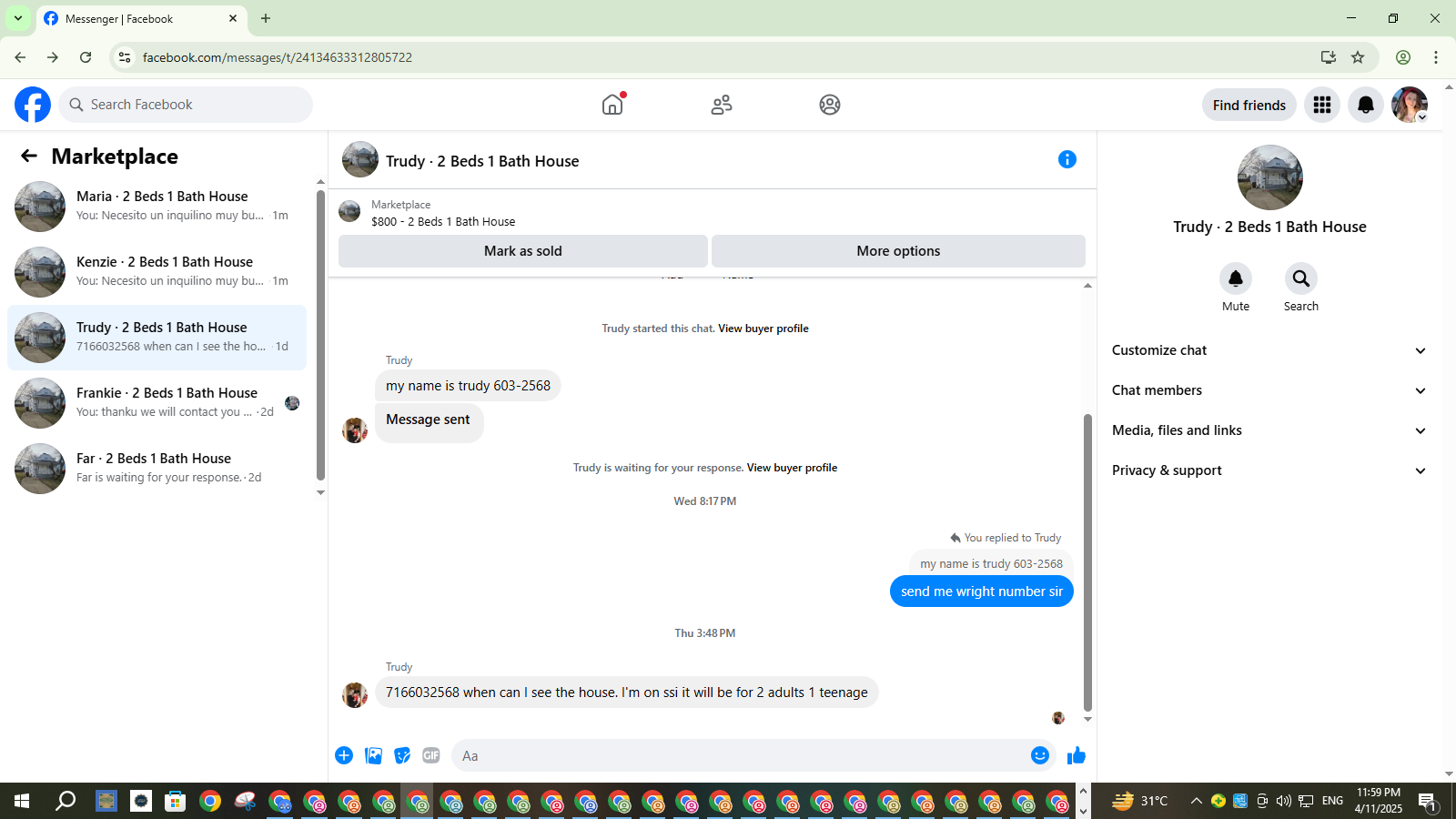Screen dimensions: 1456x819
Task: Mute the Trudy conversation
Action: (x=1236, y=278)
